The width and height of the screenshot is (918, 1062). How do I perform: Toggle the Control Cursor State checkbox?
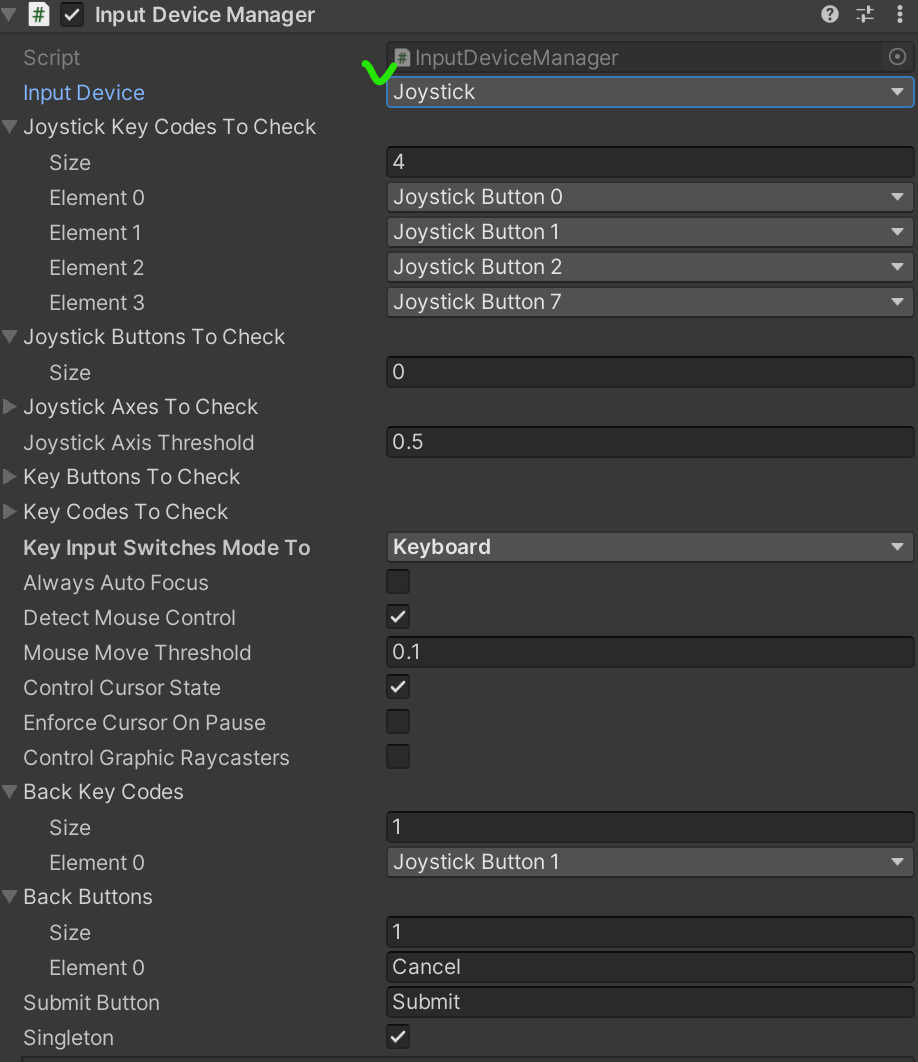click(x=398, y=687)
